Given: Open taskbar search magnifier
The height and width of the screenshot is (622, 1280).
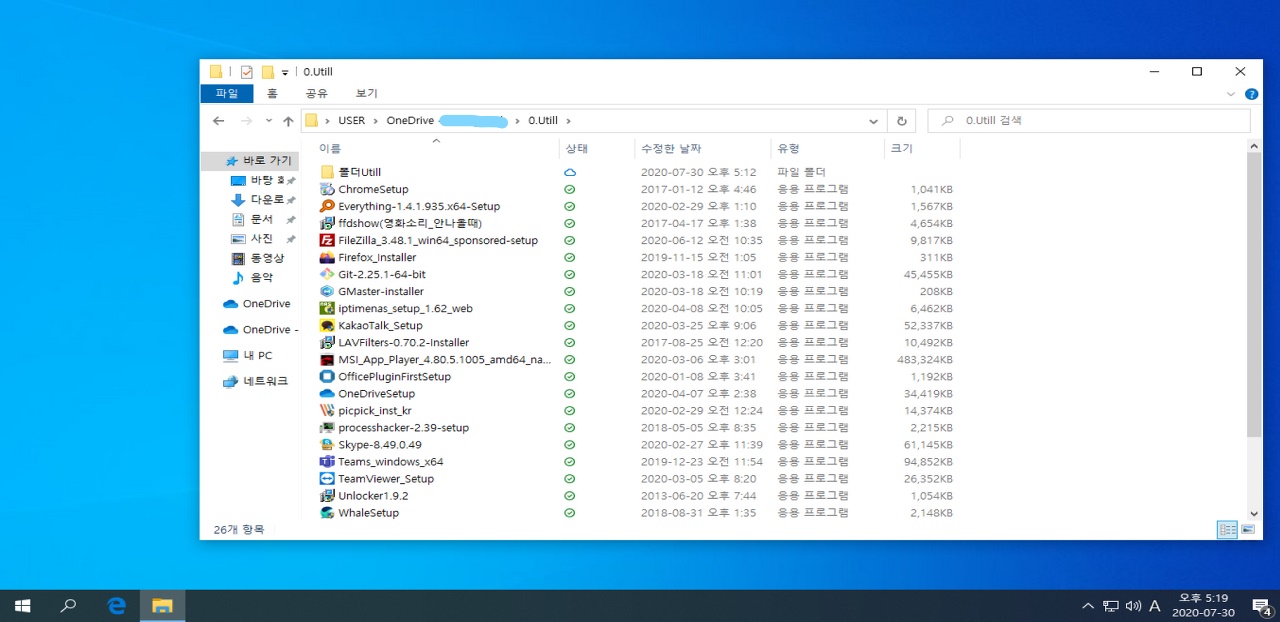Looking at the screenshot, I should (69, 606).
